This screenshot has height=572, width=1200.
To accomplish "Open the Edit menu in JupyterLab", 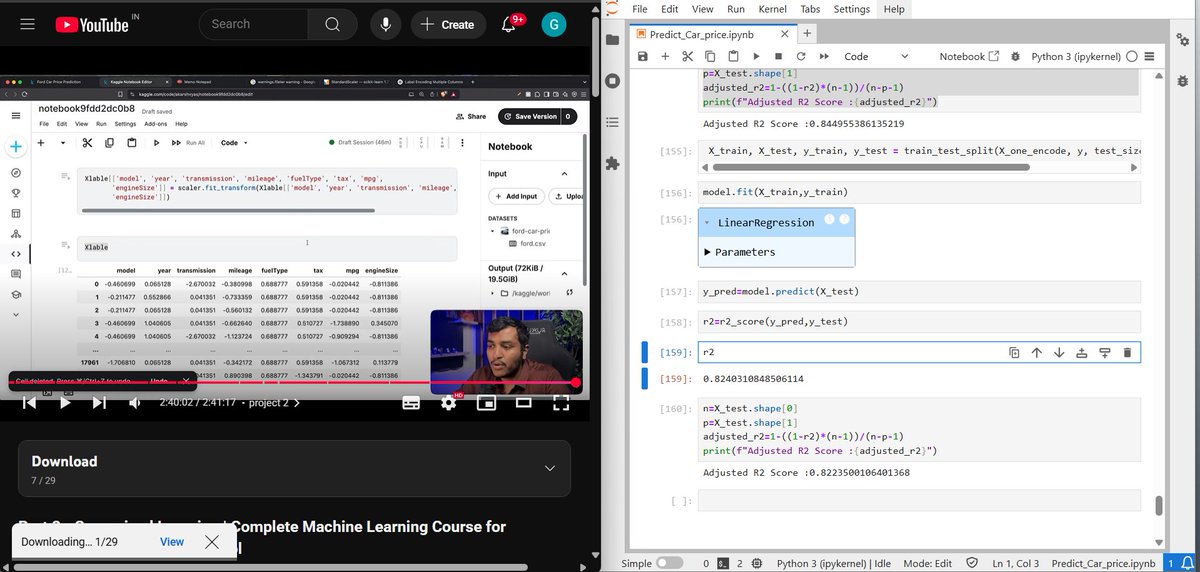I will (670, 9).
